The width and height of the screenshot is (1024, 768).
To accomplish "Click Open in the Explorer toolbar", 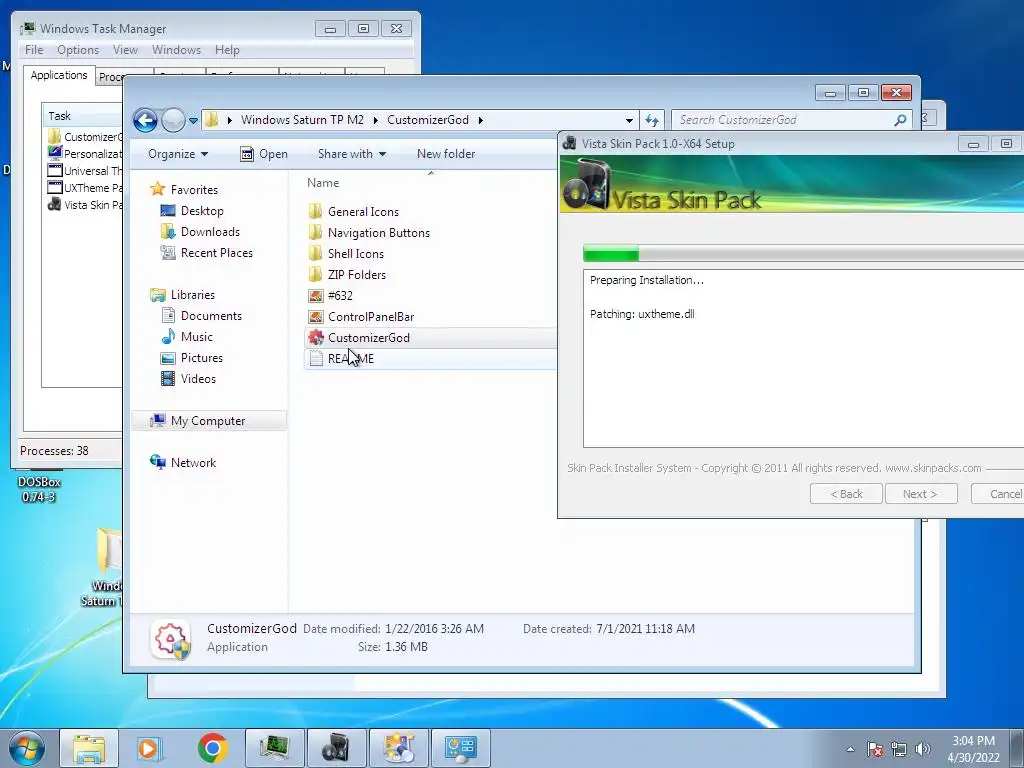I will [x=264, y=154].
